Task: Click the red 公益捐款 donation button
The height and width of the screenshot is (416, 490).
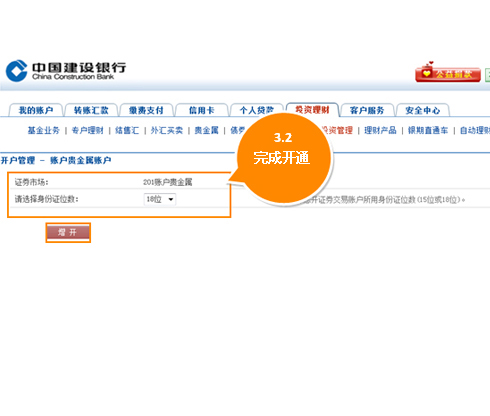Action: coord(448,73)
